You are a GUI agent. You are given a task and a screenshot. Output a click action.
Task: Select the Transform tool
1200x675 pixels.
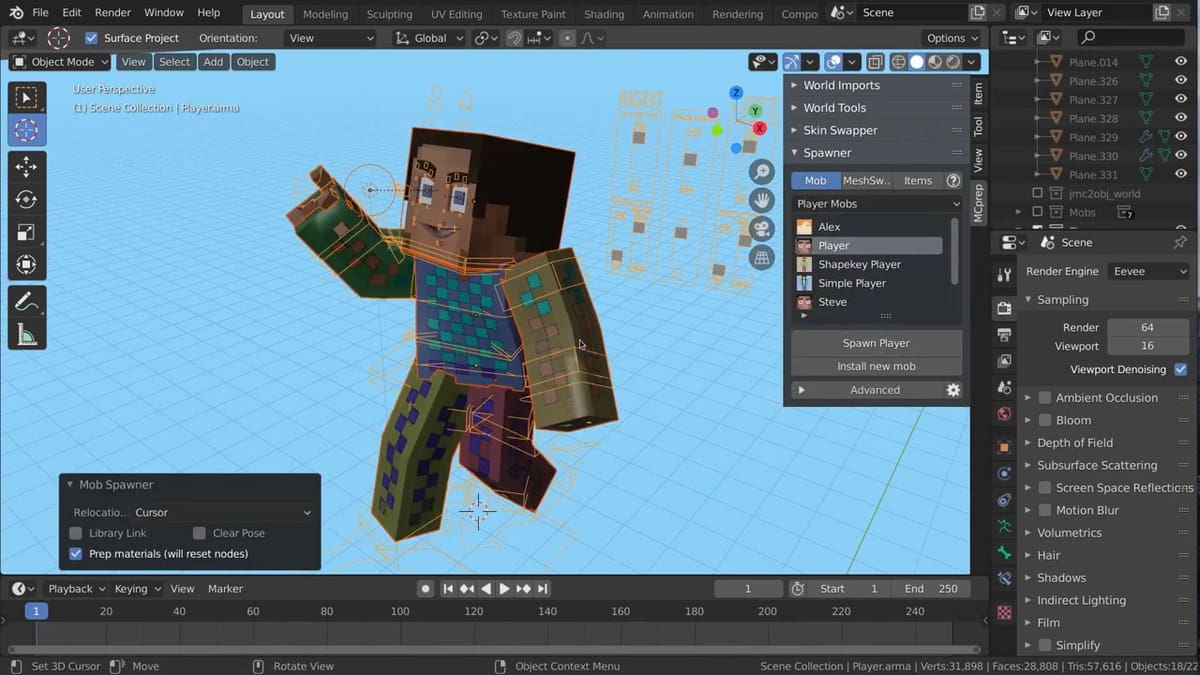26,265
